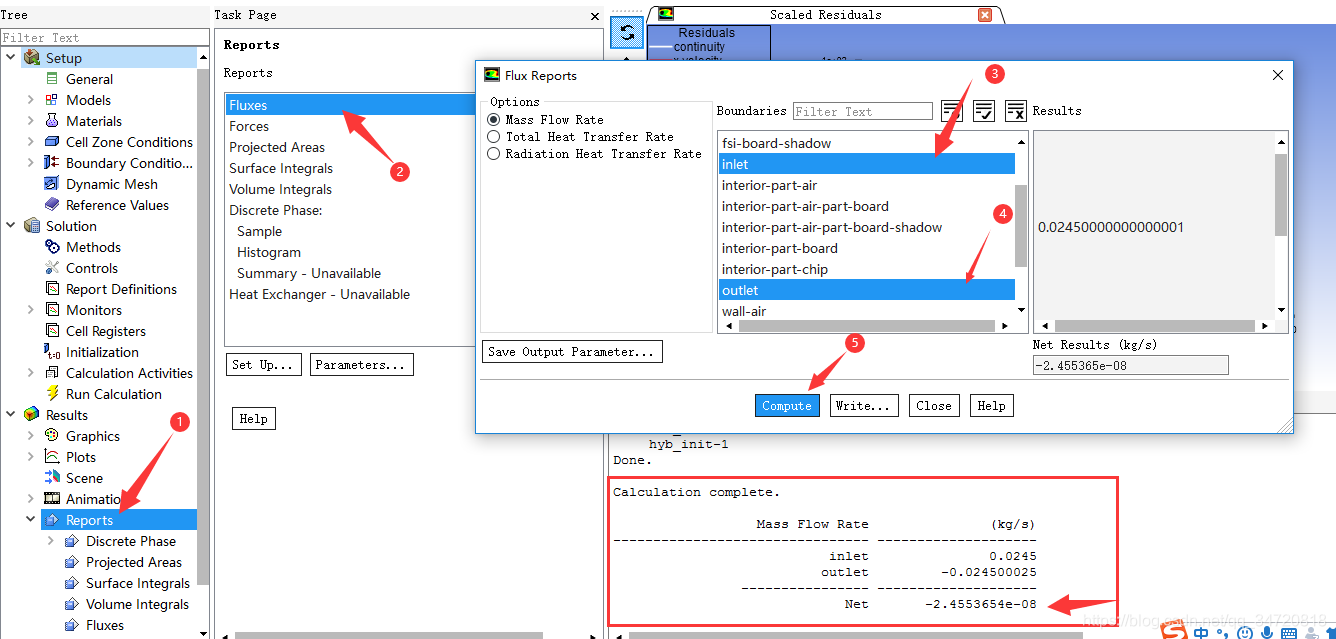
Task: Click the Dynamic Mesh icon
Action: click(52, 184)
